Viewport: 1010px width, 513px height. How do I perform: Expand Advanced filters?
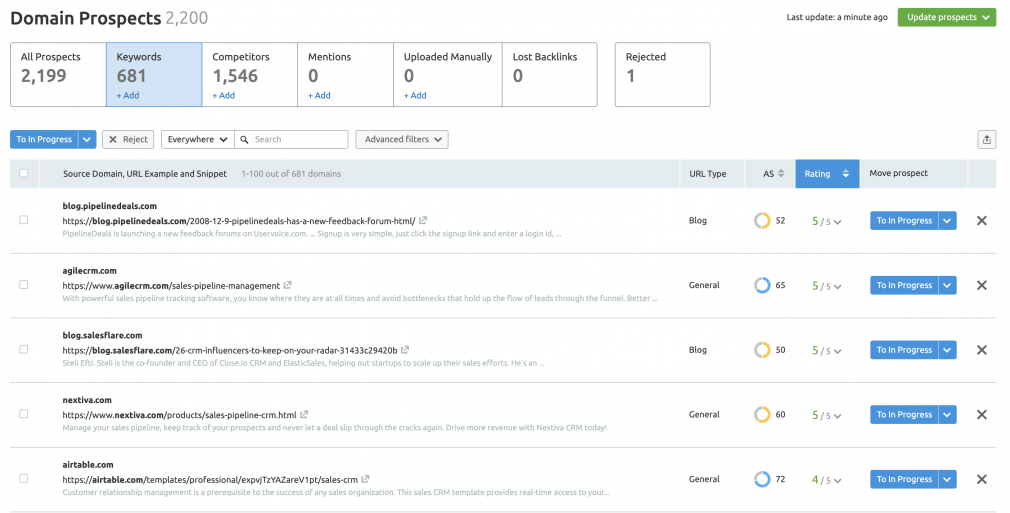(402, 139)
